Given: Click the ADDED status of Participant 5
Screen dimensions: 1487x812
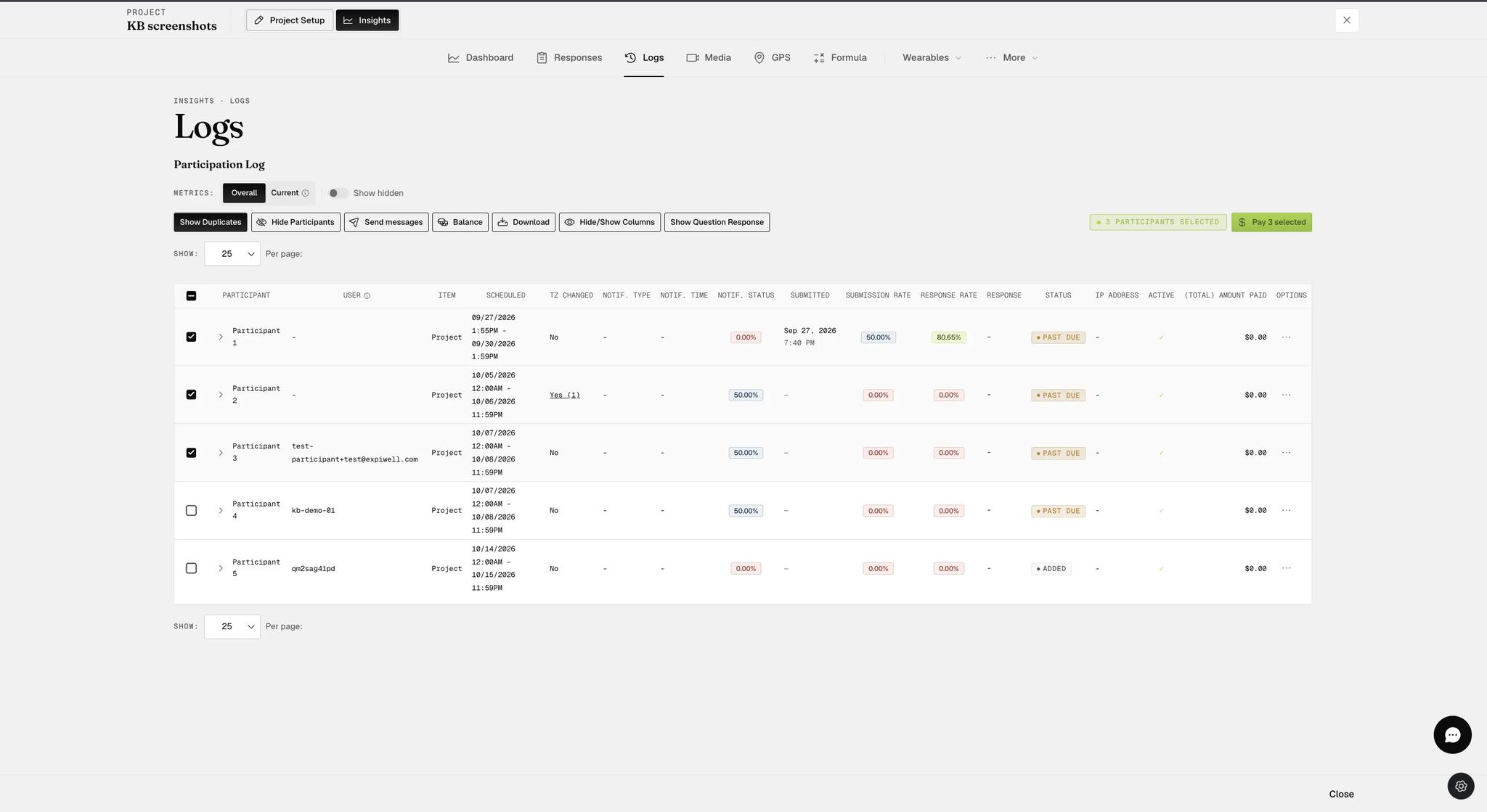Looking at the screenshot, I should [1051, 569].
